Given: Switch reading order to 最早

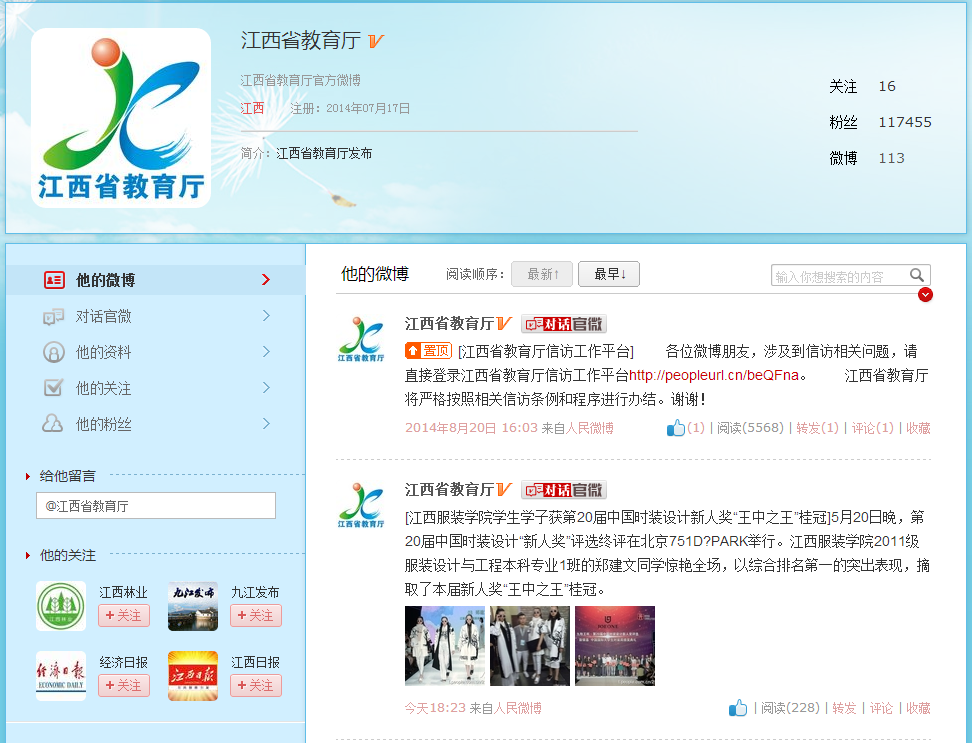Looking at the screenshot, I should pyautogui.click(x=609, y=272).
